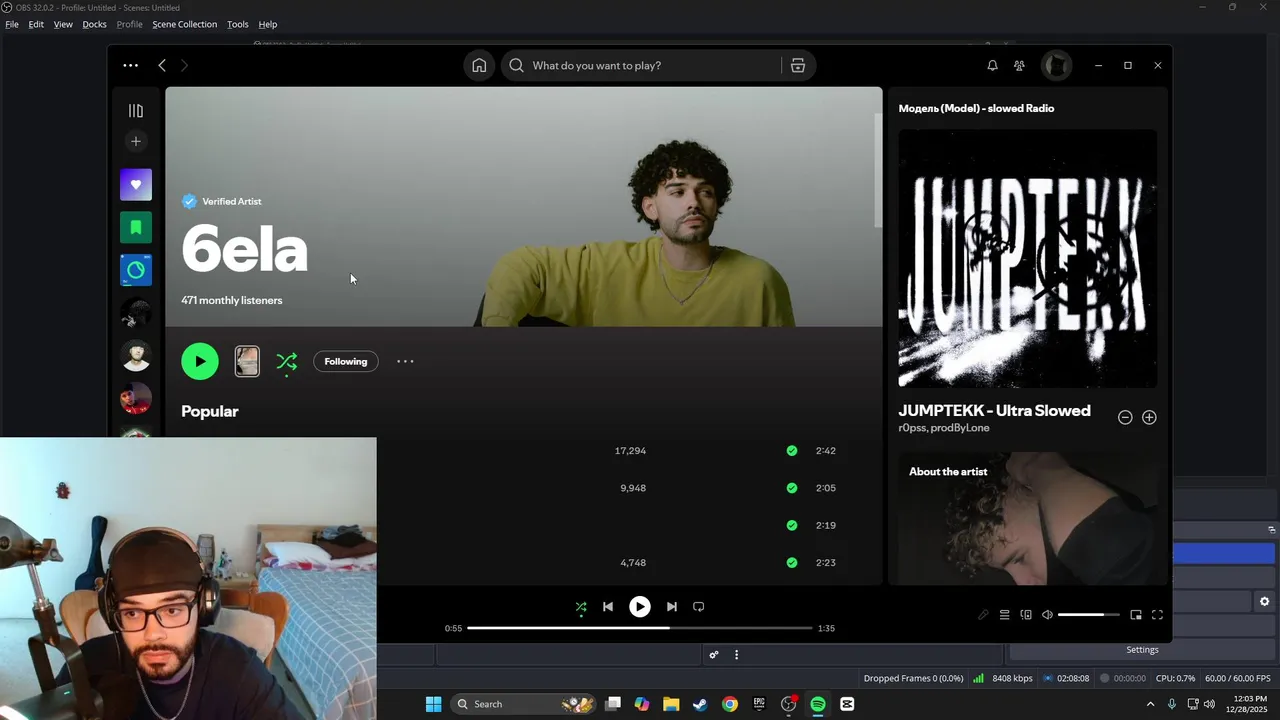Go back with Spotify left arrow
Screen dimensions: 1280x720
pos(162,65)
